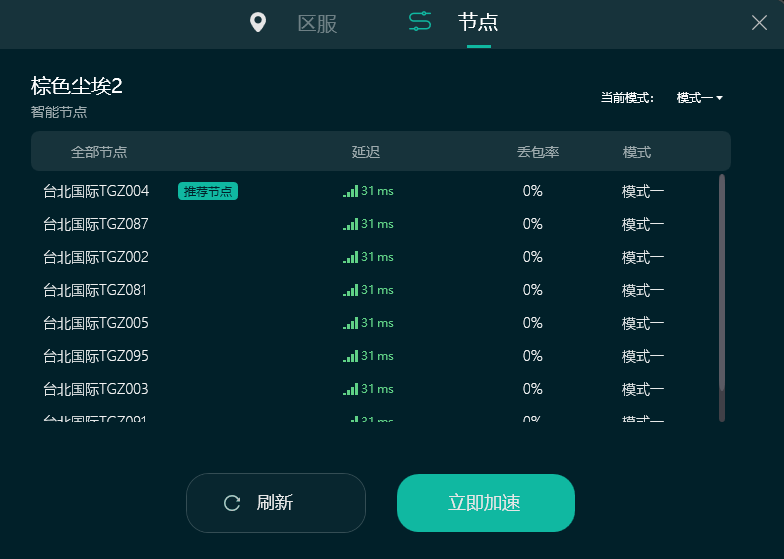Click the 刷新 button
Viewport: 784px width, 559px height.
tap(276, 502)
